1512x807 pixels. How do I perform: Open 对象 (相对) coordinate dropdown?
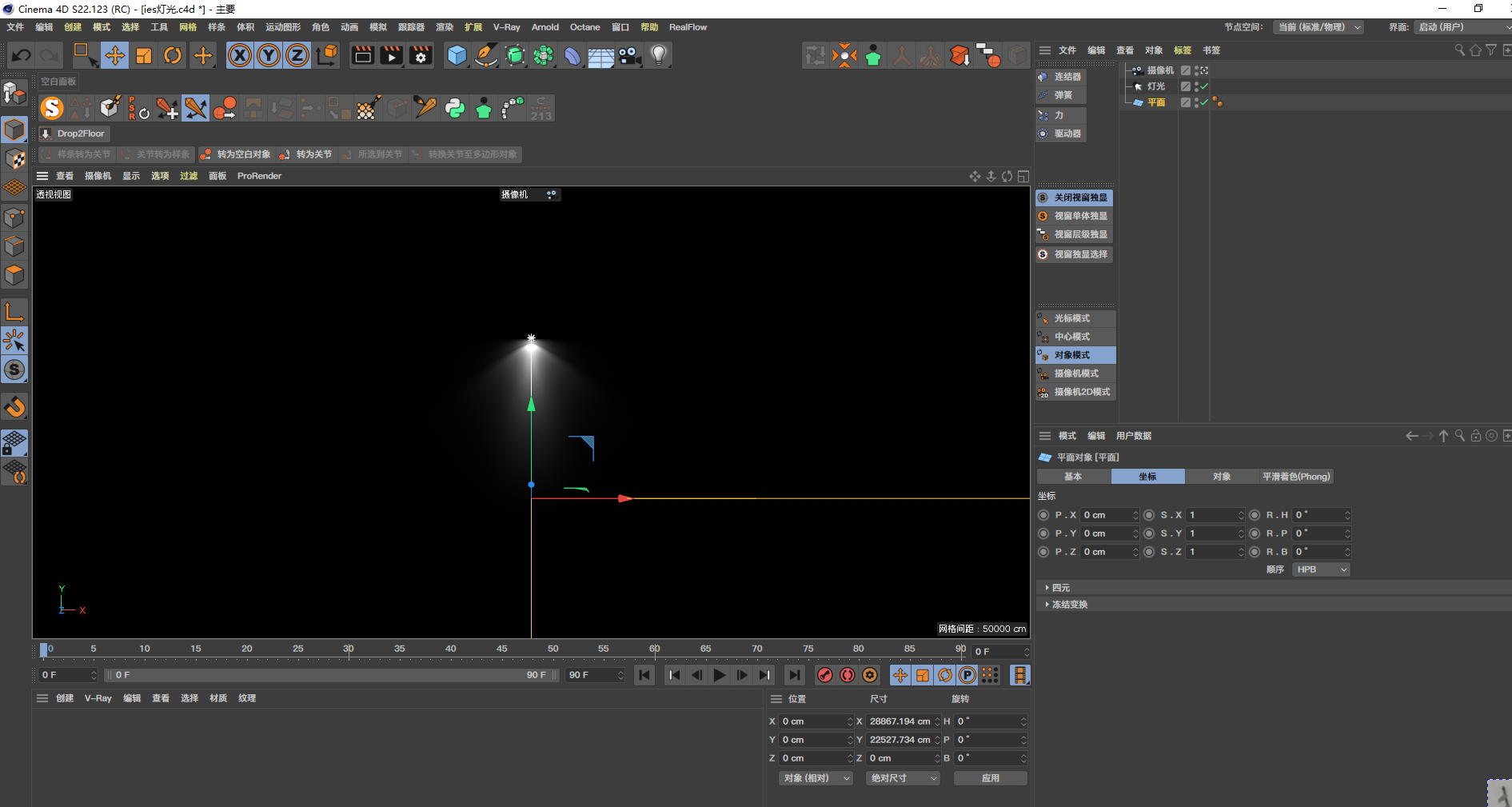[816, 778]
